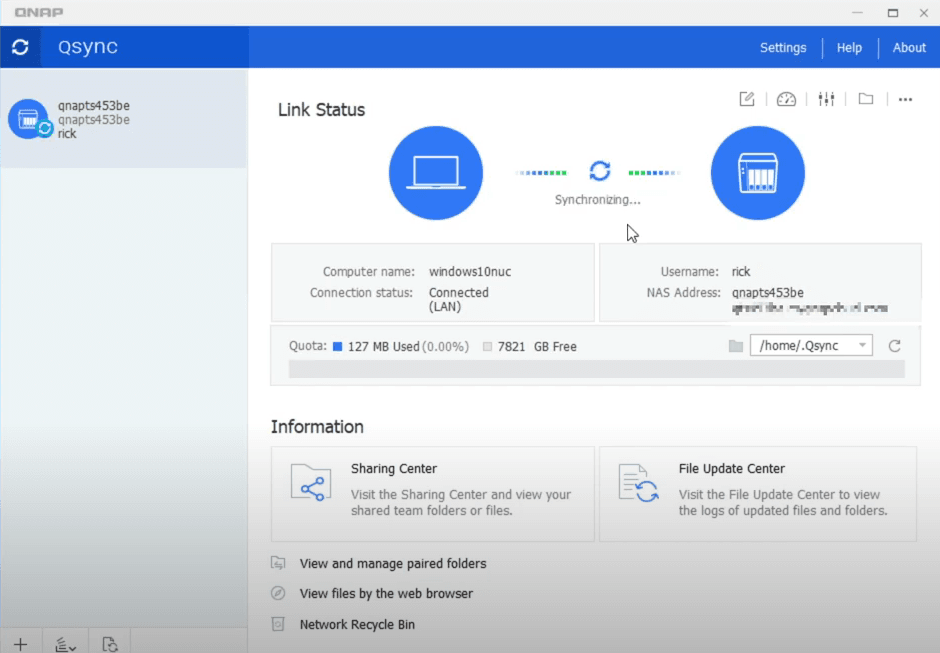Image resolution: width=940 pixels, height=653 pixels.
Task: Click the file sync icon in bottom bar
Action: pyautogui.click(x=110, y=644)
